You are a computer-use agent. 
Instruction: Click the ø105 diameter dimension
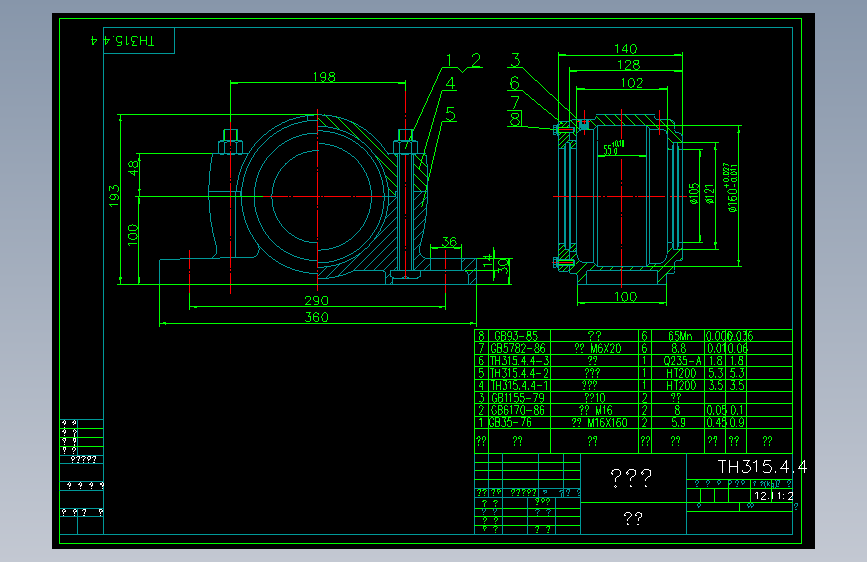click(694, 194)
